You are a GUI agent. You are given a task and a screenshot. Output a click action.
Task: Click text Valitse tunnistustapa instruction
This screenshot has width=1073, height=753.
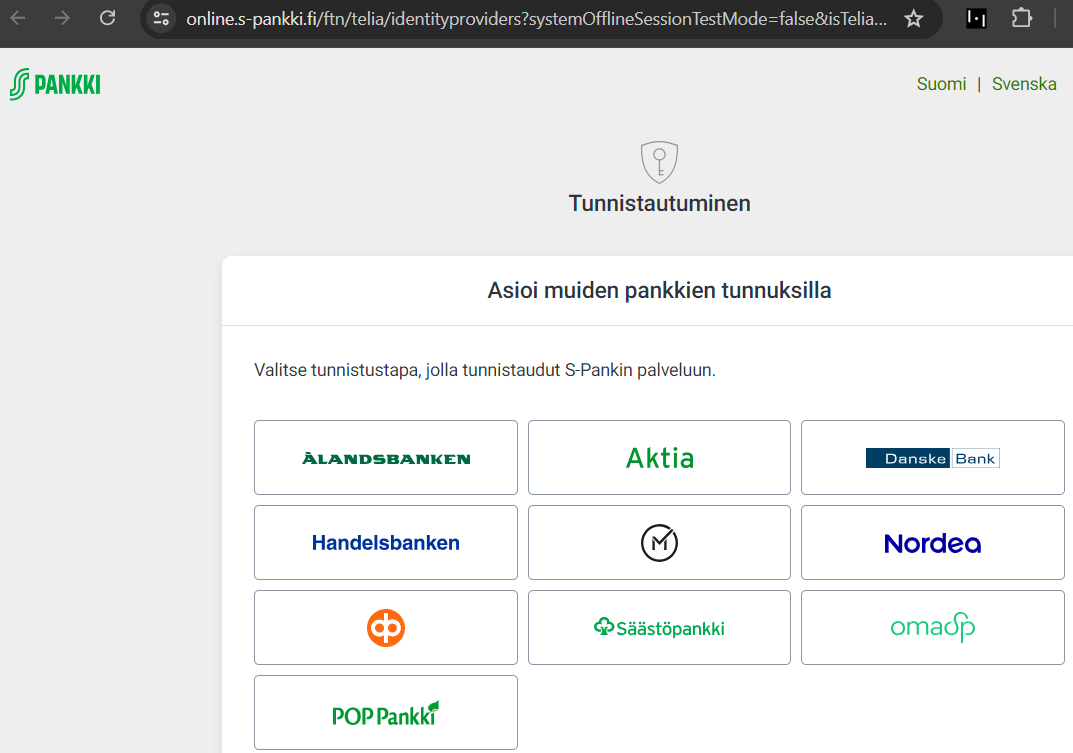(484, 370)
